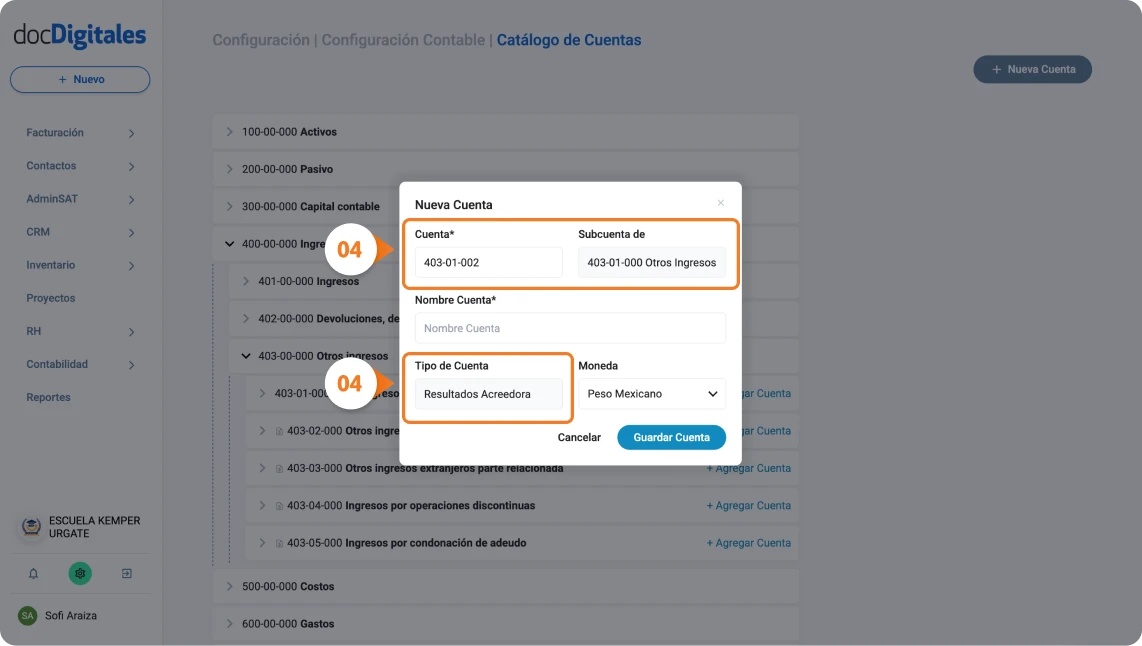
Task: Open the Moneda dropdown showing Peso Mexicano
Action: click(652, 394)
